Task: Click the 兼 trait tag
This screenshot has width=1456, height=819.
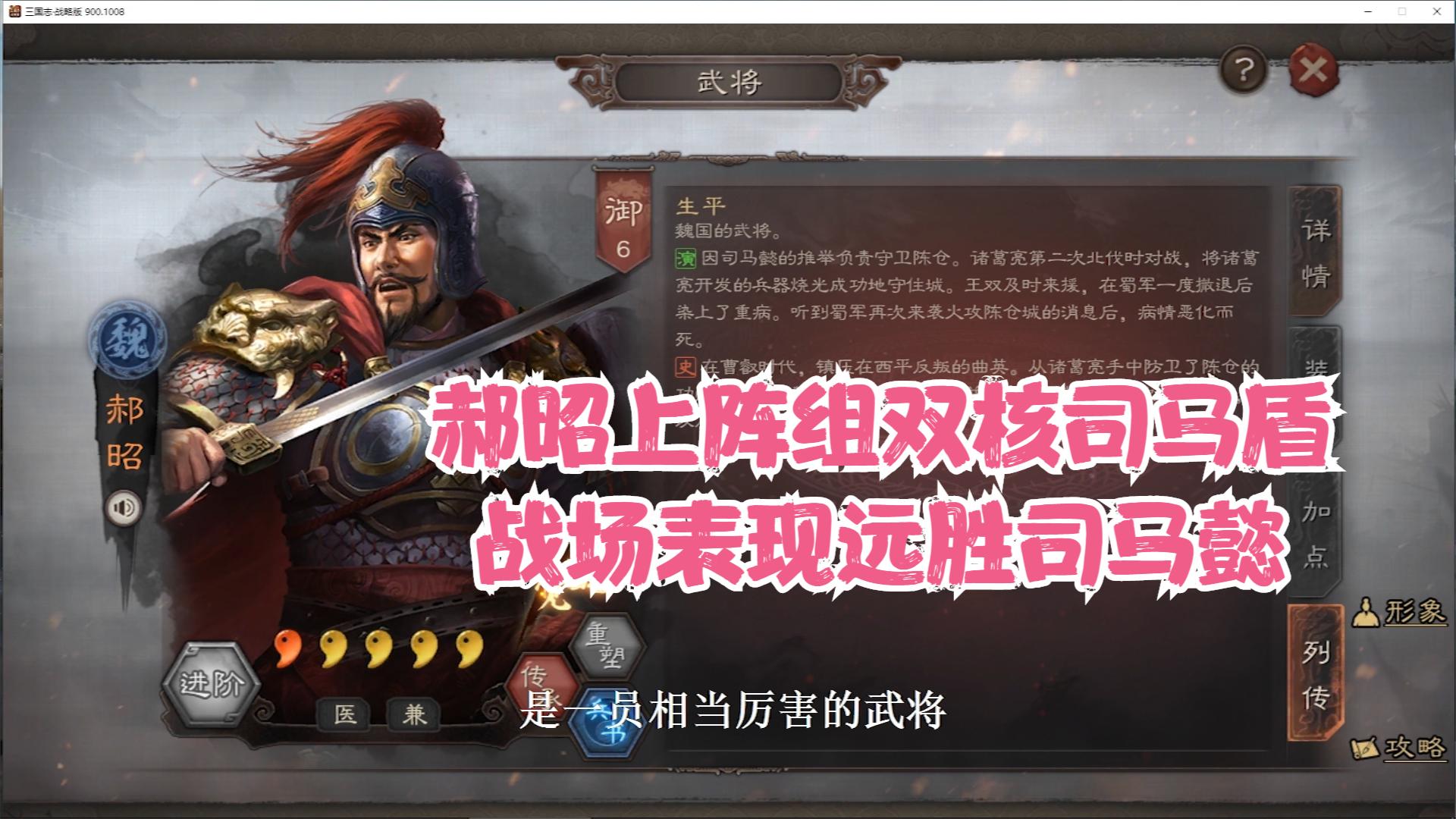Action: pyautogui.click(x=414, y=714)
